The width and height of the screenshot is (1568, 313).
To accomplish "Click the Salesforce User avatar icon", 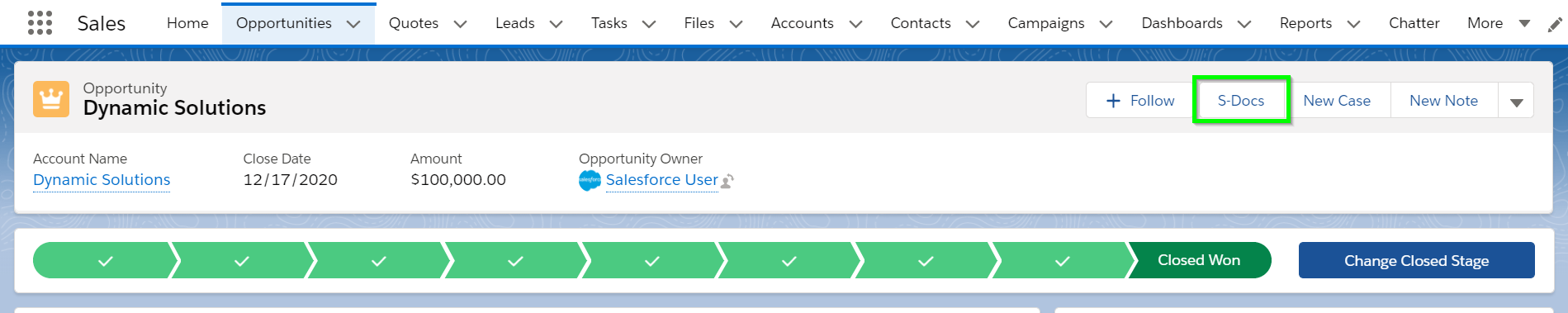I will (590, 180).
